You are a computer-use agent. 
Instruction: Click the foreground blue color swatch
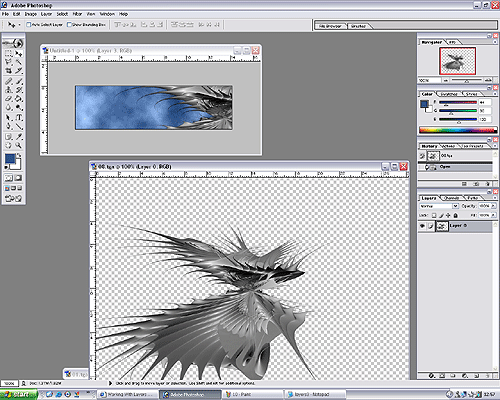[x=10, y=159]
